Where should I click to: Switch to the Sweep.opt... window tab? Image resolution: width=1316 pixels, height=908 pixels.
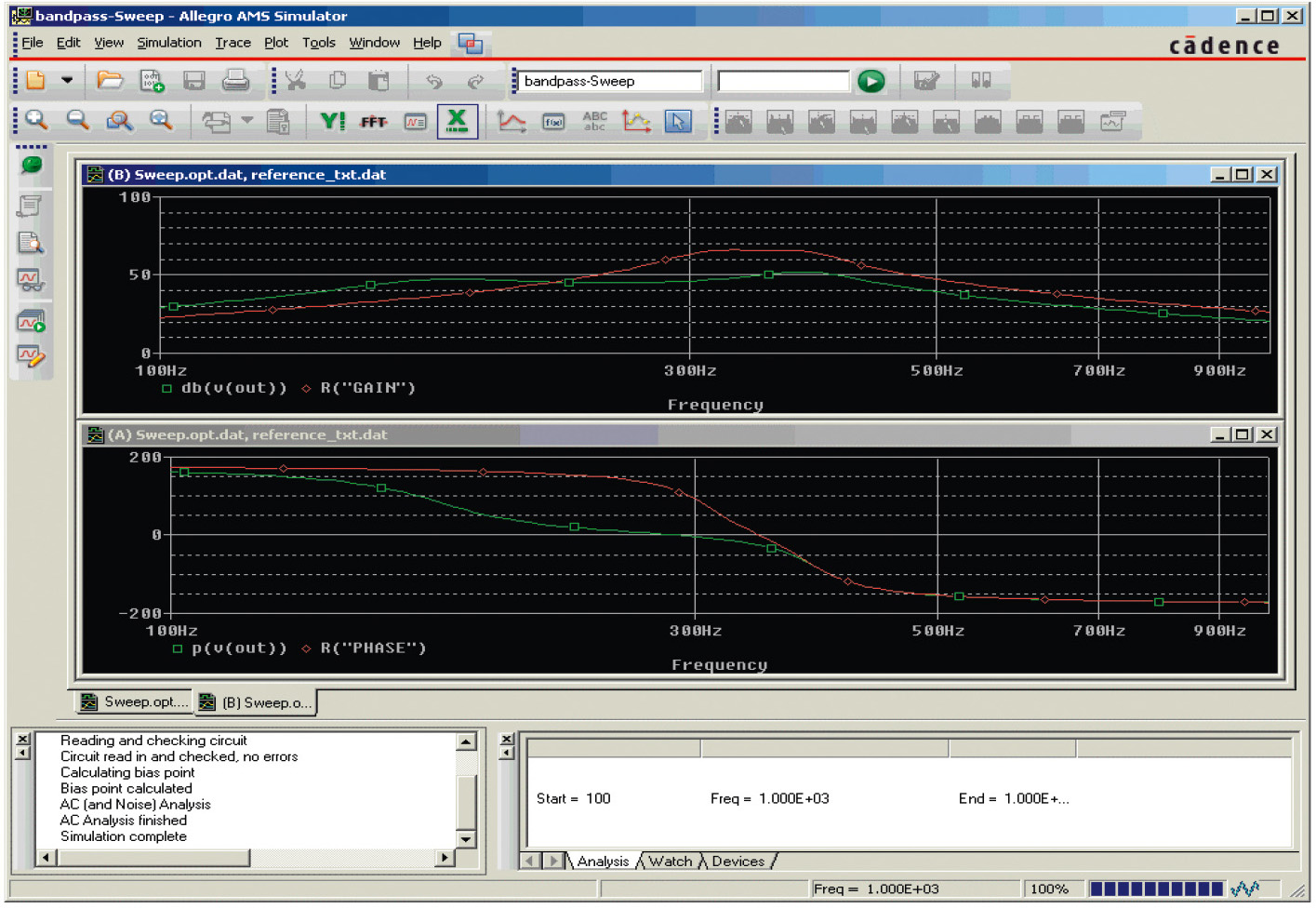pyautogui.click(x=134, y=702)
